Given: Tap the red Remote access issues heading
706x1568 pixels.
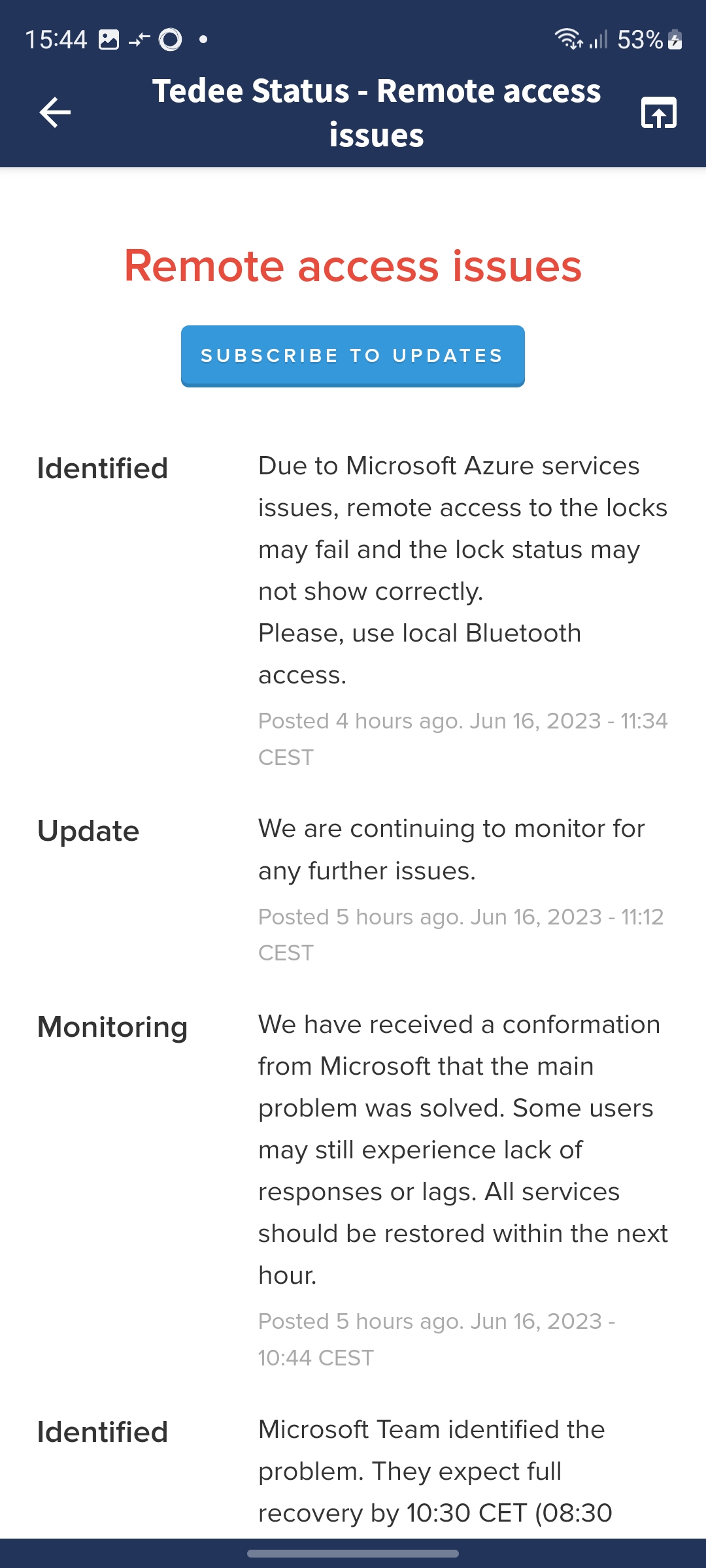Looking at the screenshot, I should (x=353, y=266).
